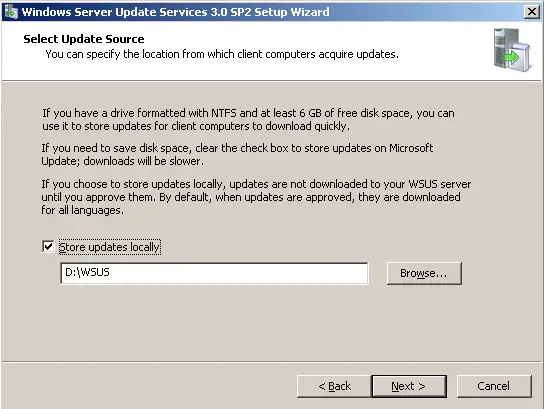Uncheck the Store updates locally checkbox
This screenshot has width=544, height=409.
(48, 247)
